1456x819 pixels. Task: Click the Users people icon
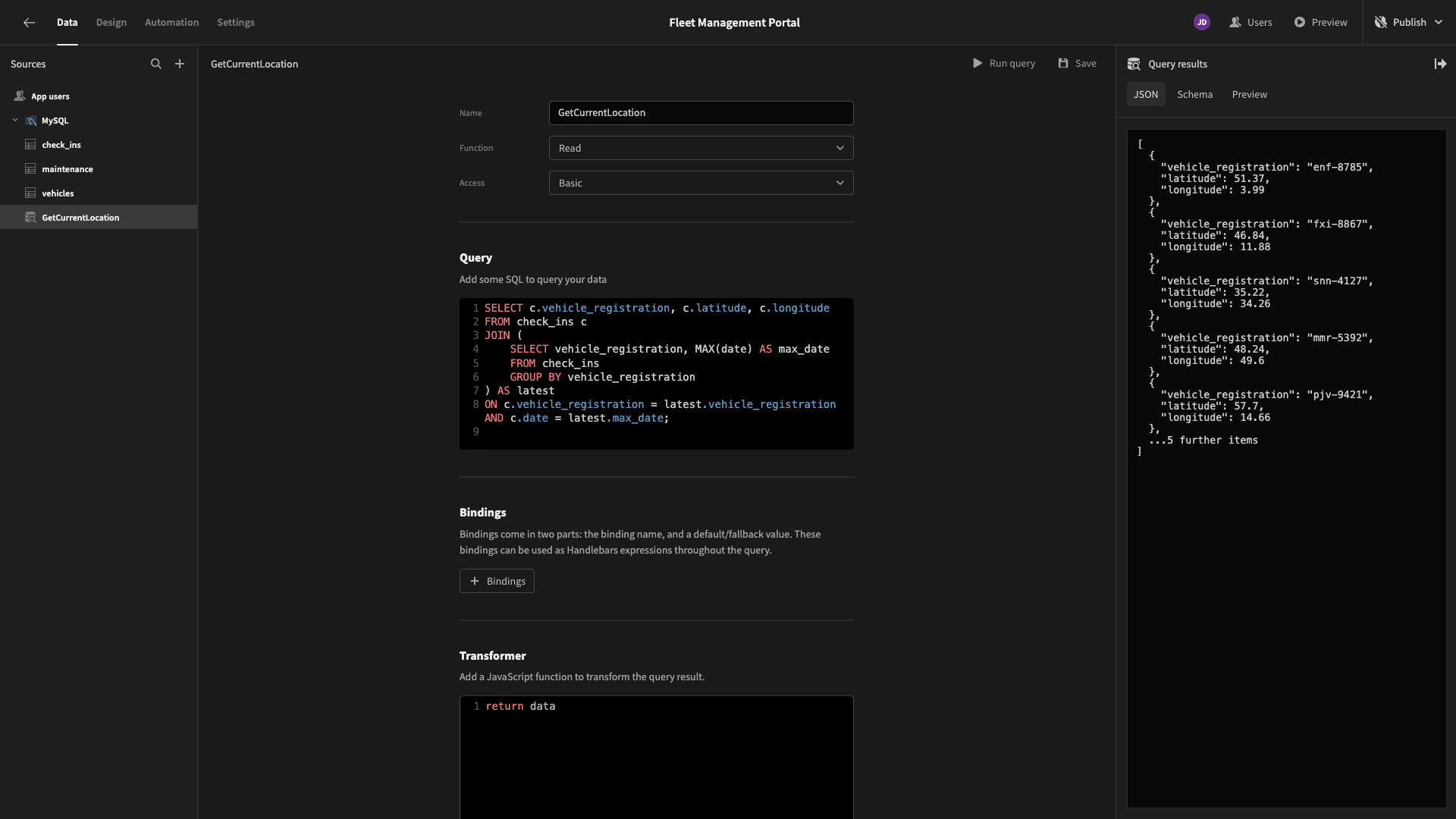click(x=1235, y=23)
